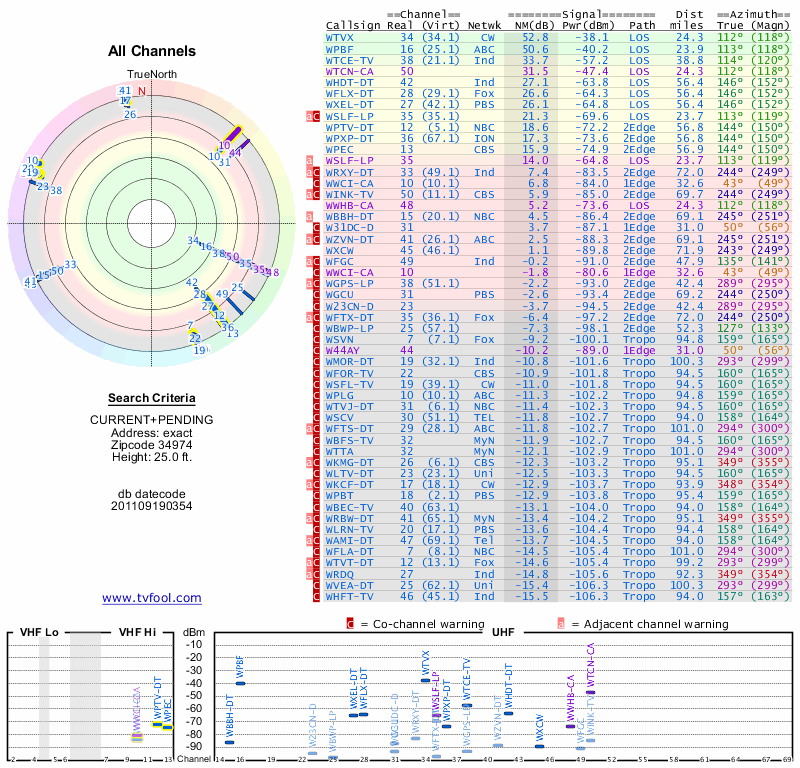The width and height of the screenshot is (800, 768).
Task: Click the red co-channel warning legend icon
Action: (x=349, y=624)
